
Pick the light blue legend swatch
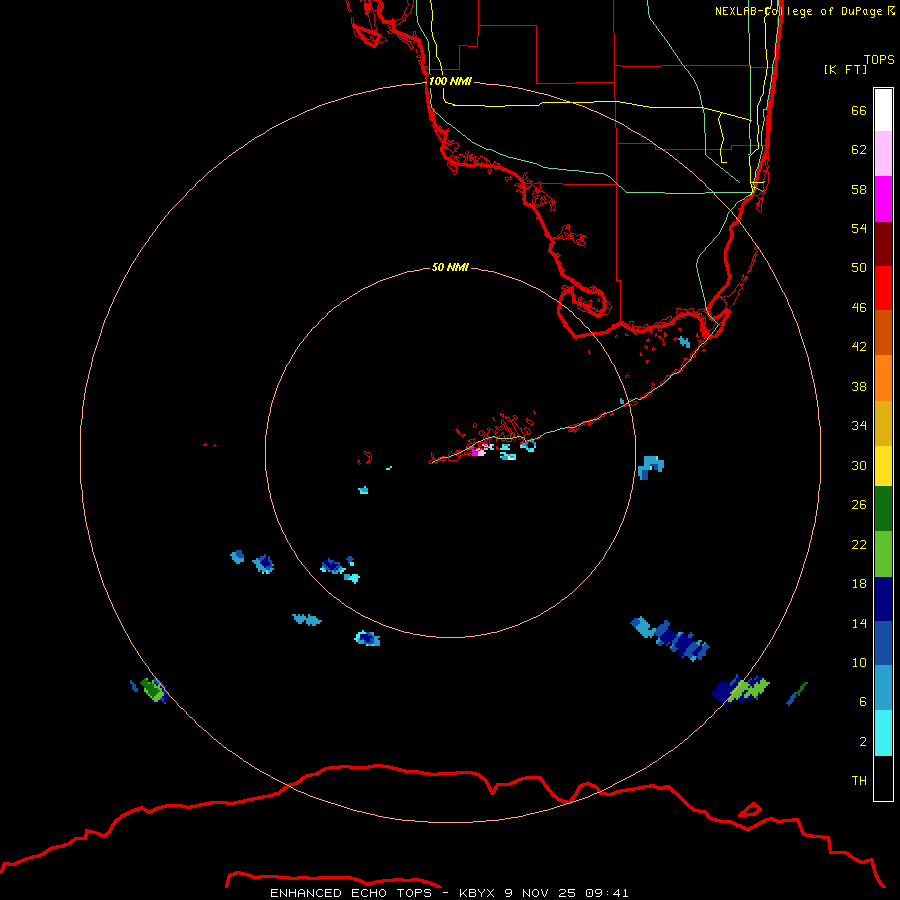(x=883, y=688)
